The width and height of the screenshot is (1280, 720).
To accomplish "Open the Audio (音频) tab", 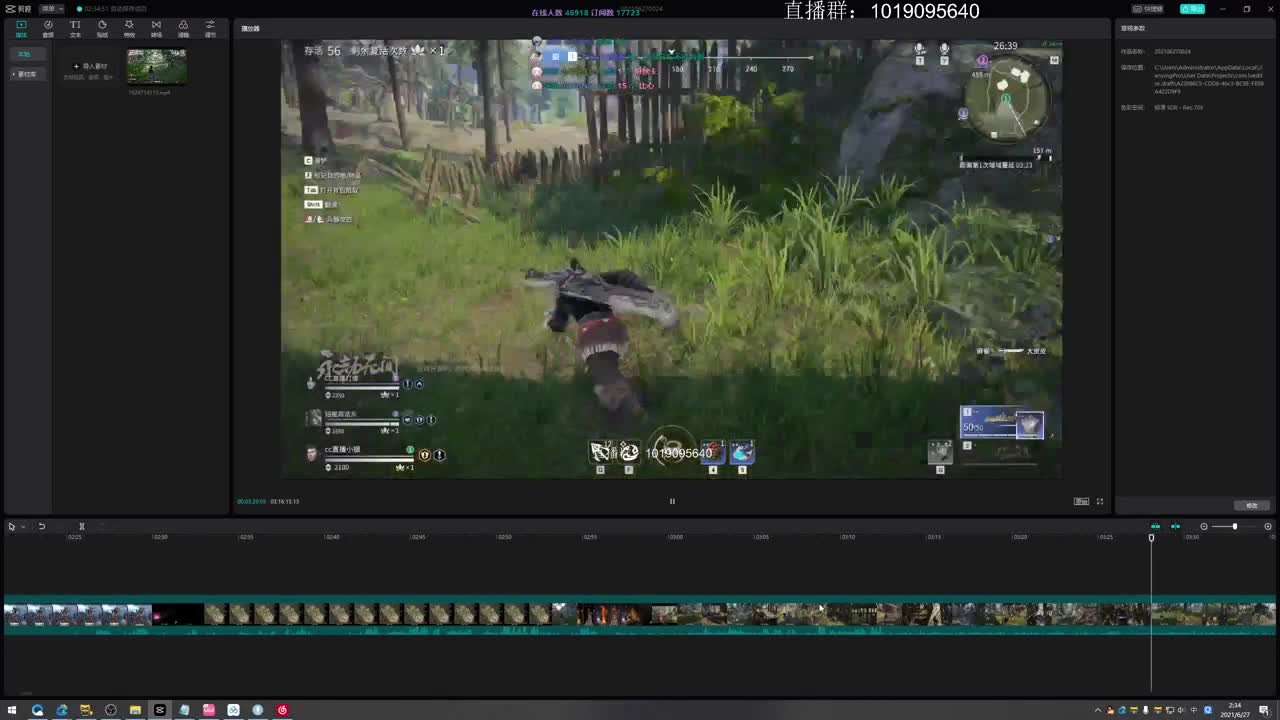I will (48, 27).
